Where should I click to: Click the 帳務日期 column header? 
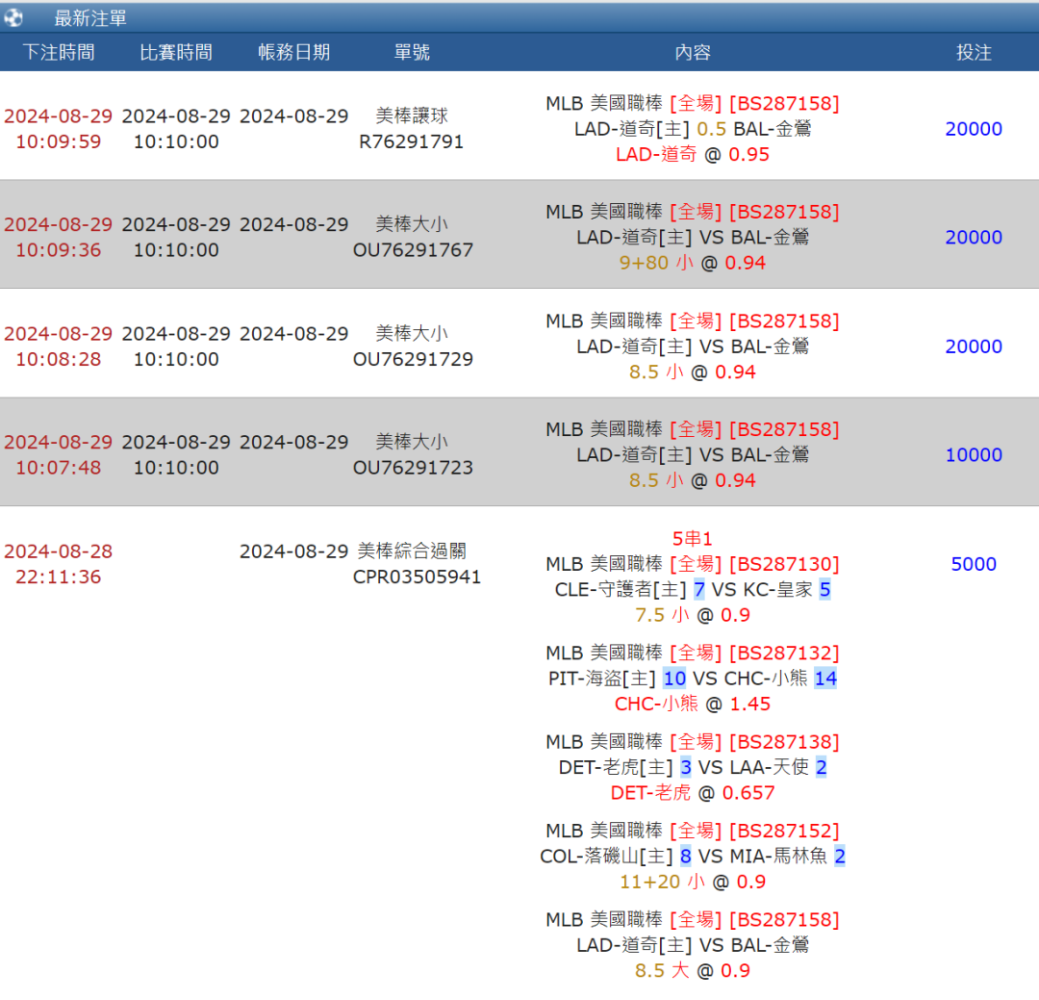click(x=294, y=52)
